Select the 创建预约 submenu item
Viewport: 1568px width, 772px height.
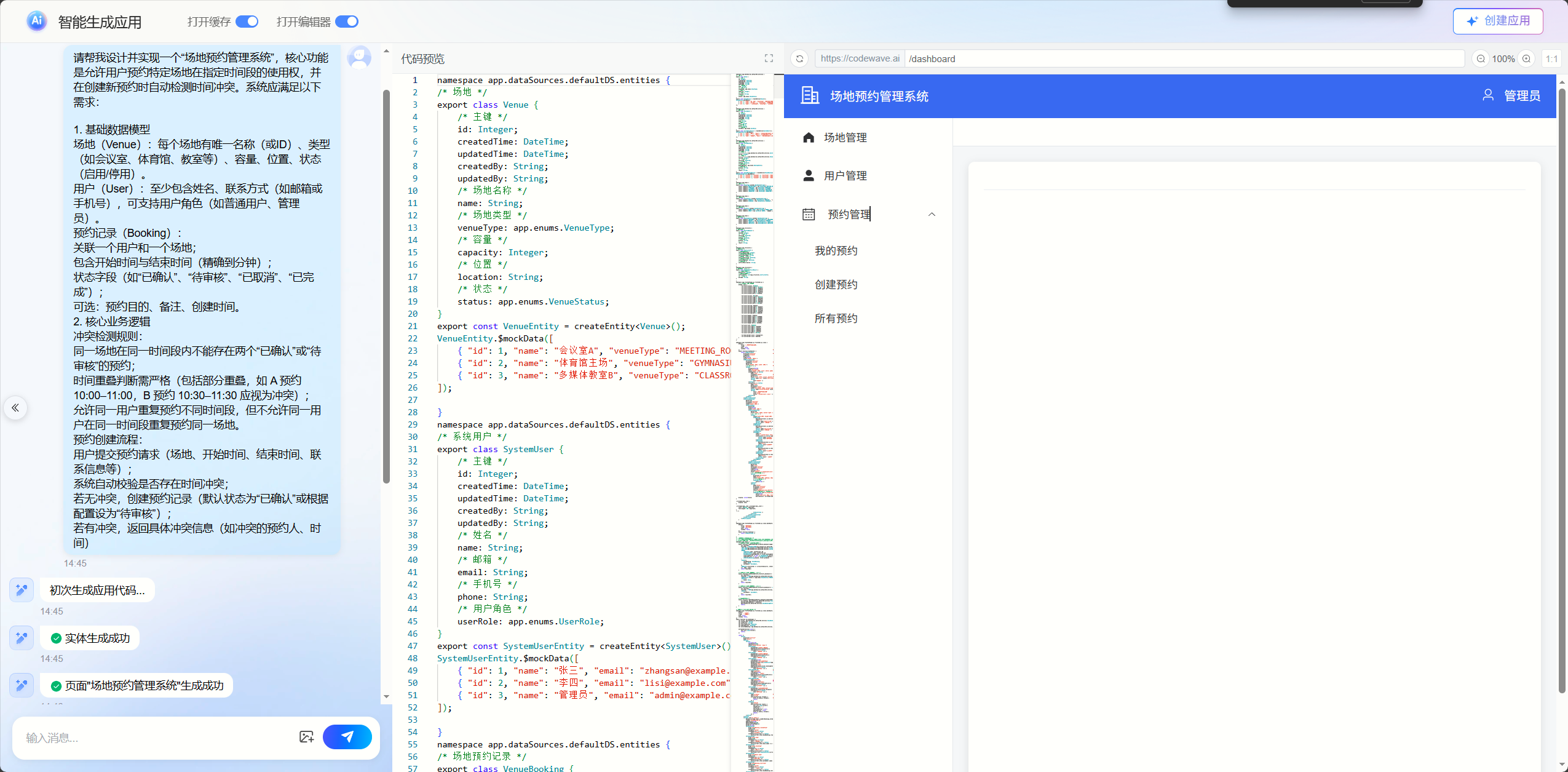836,285
